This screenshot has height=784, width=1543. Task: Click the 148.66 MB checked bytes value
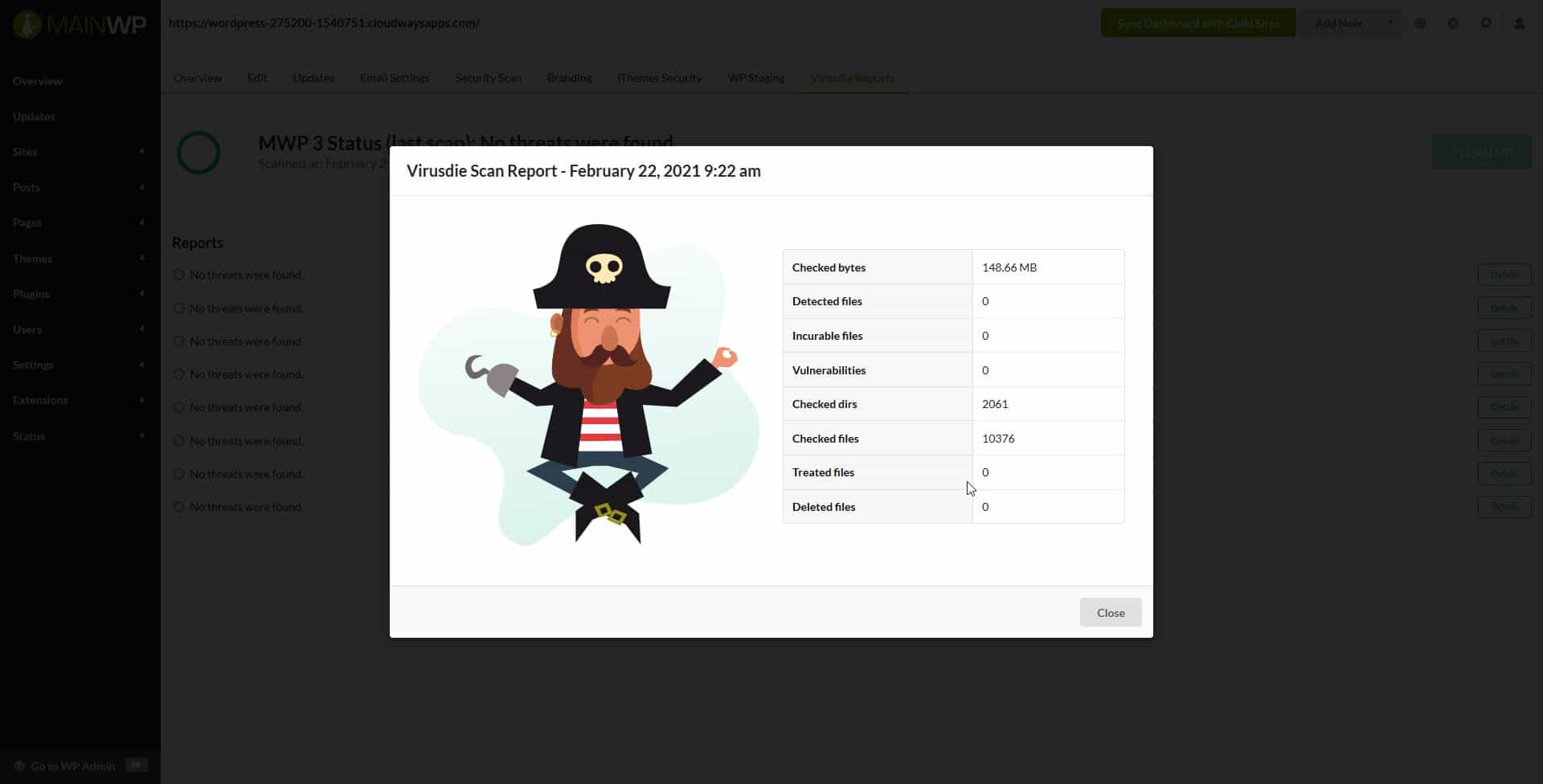pos(1009,267)
